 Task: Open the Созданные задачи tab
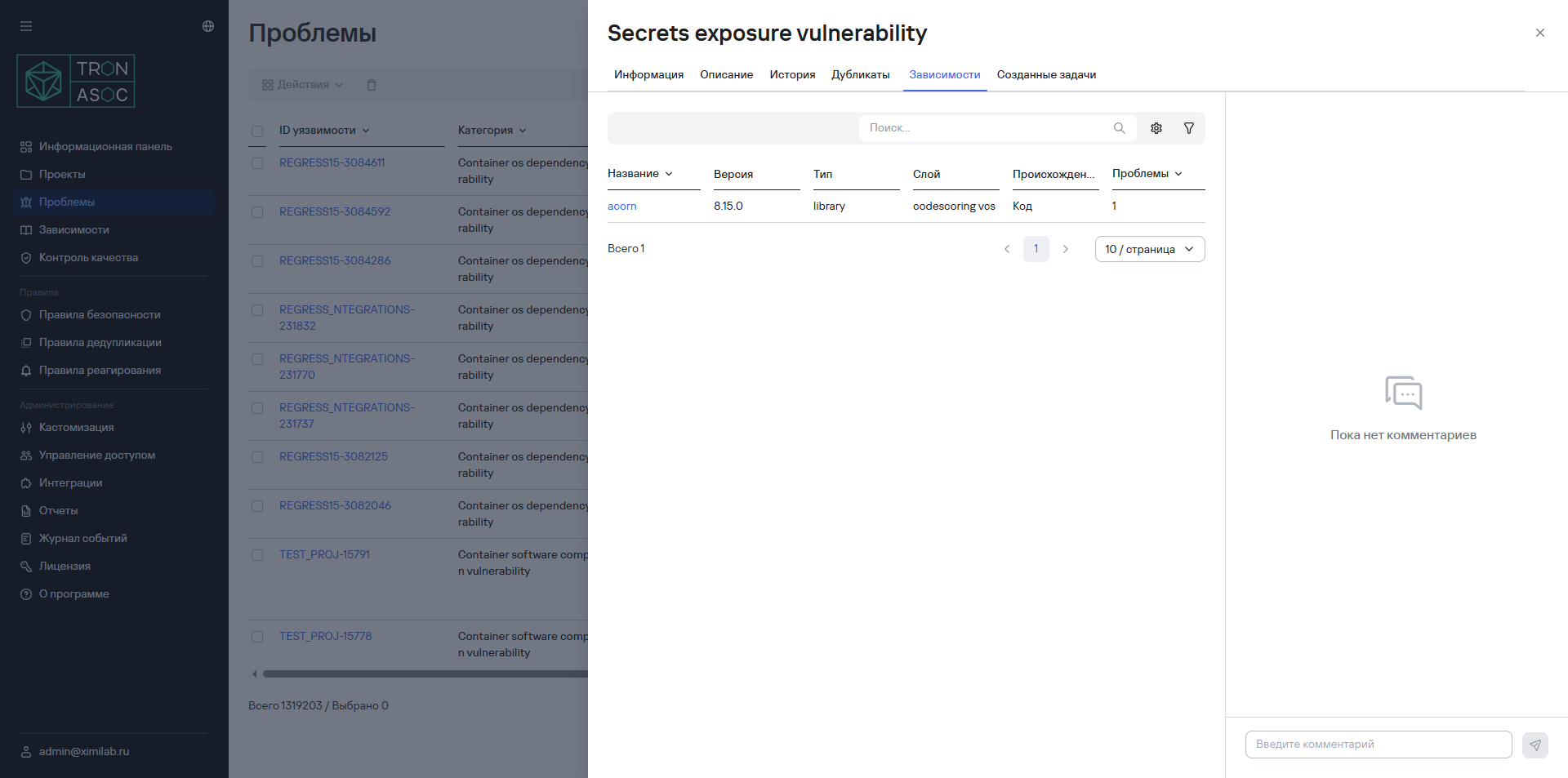pos(1046,75)
